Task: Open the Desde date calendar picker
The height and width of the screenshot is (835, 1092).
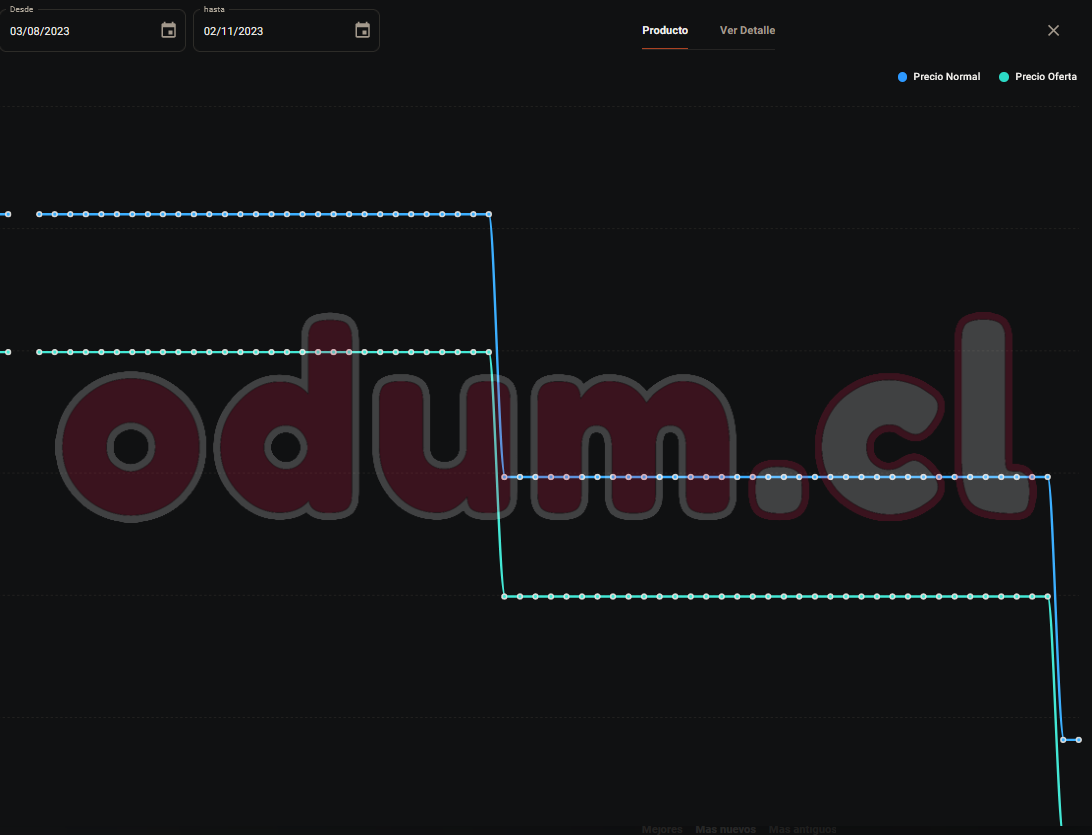Action: pos(168,30)
